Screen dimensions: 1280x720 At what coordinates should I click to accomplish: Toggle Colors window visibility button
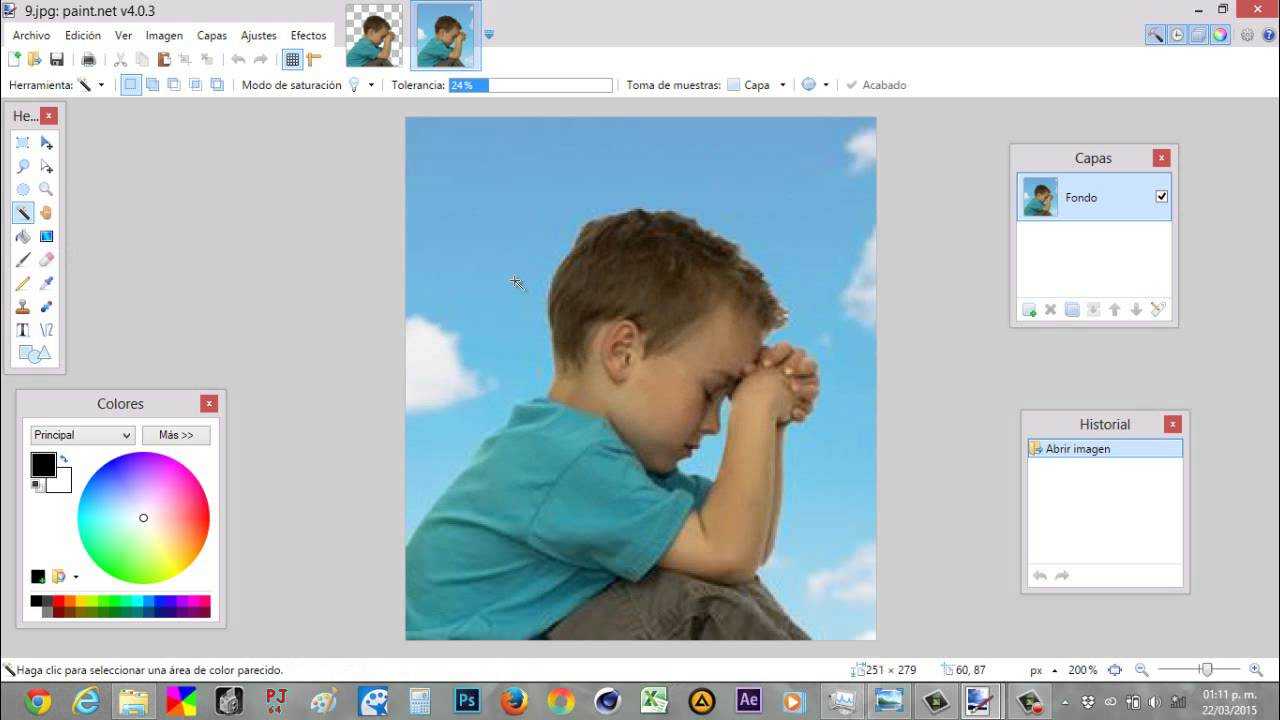pyautogui.click(x=1220, y=35)
